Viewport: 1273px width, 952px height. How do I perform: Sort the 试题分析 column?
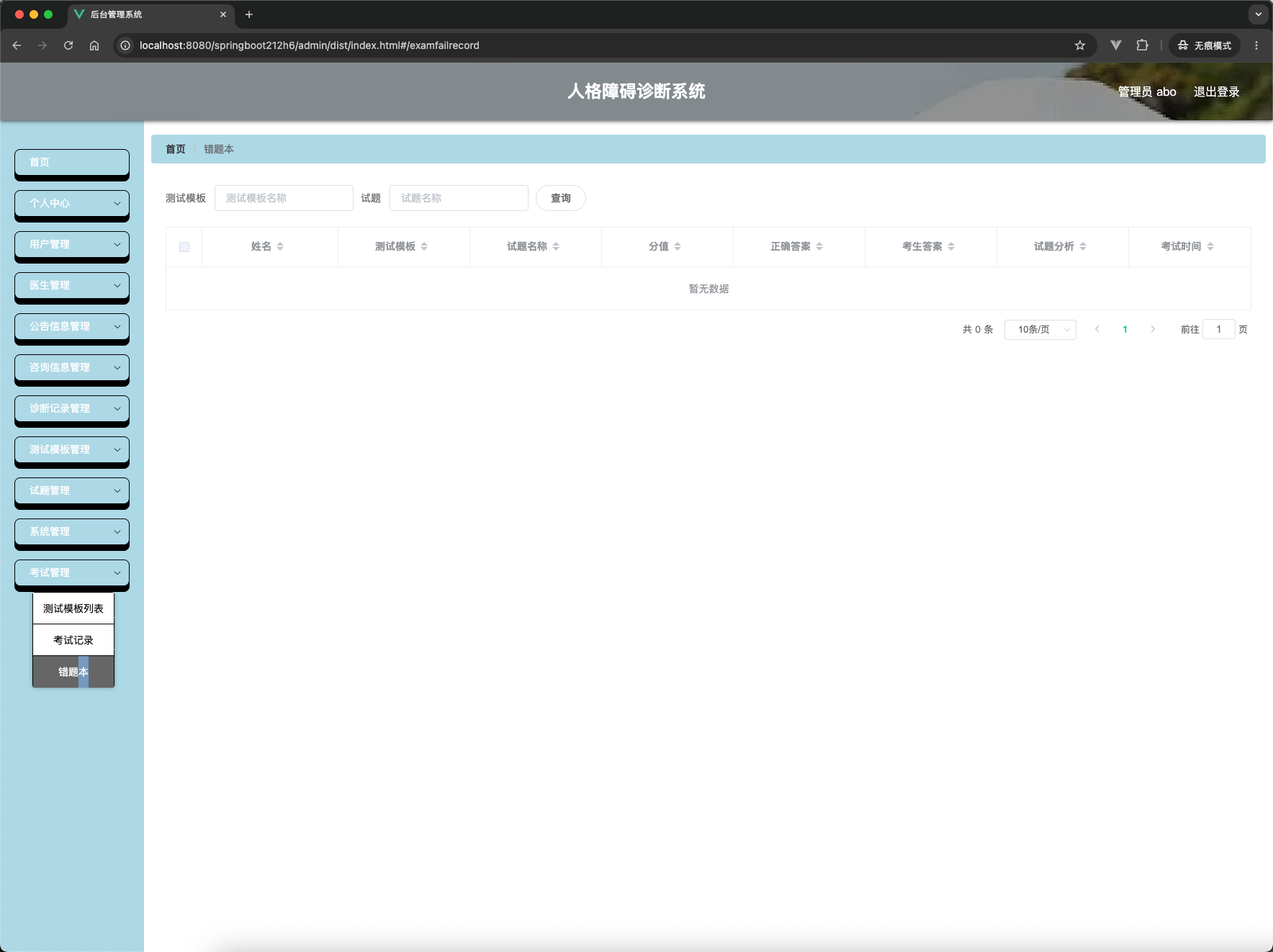1083,246
